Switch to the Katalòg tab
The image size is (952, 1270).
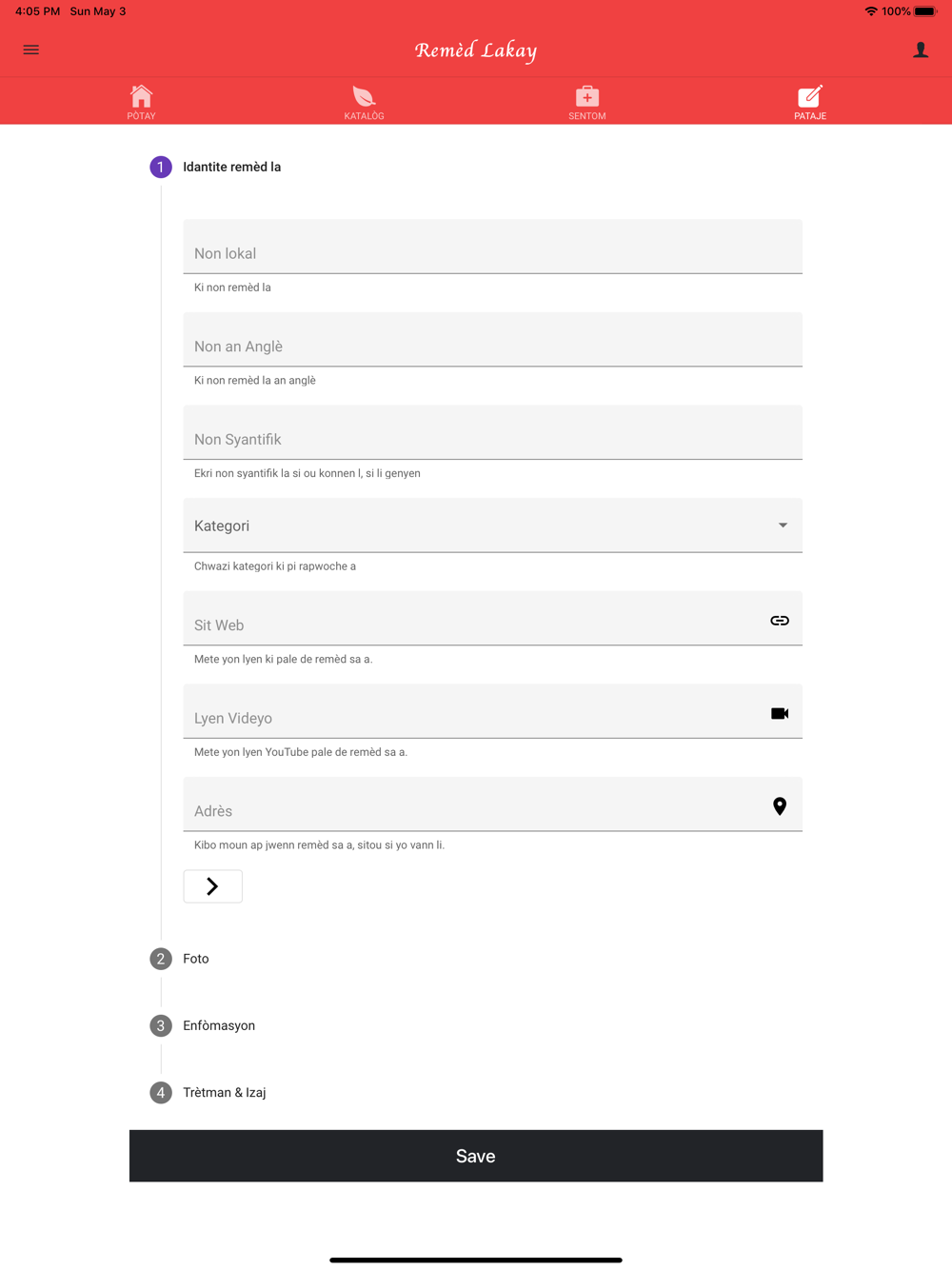(364, 102)
